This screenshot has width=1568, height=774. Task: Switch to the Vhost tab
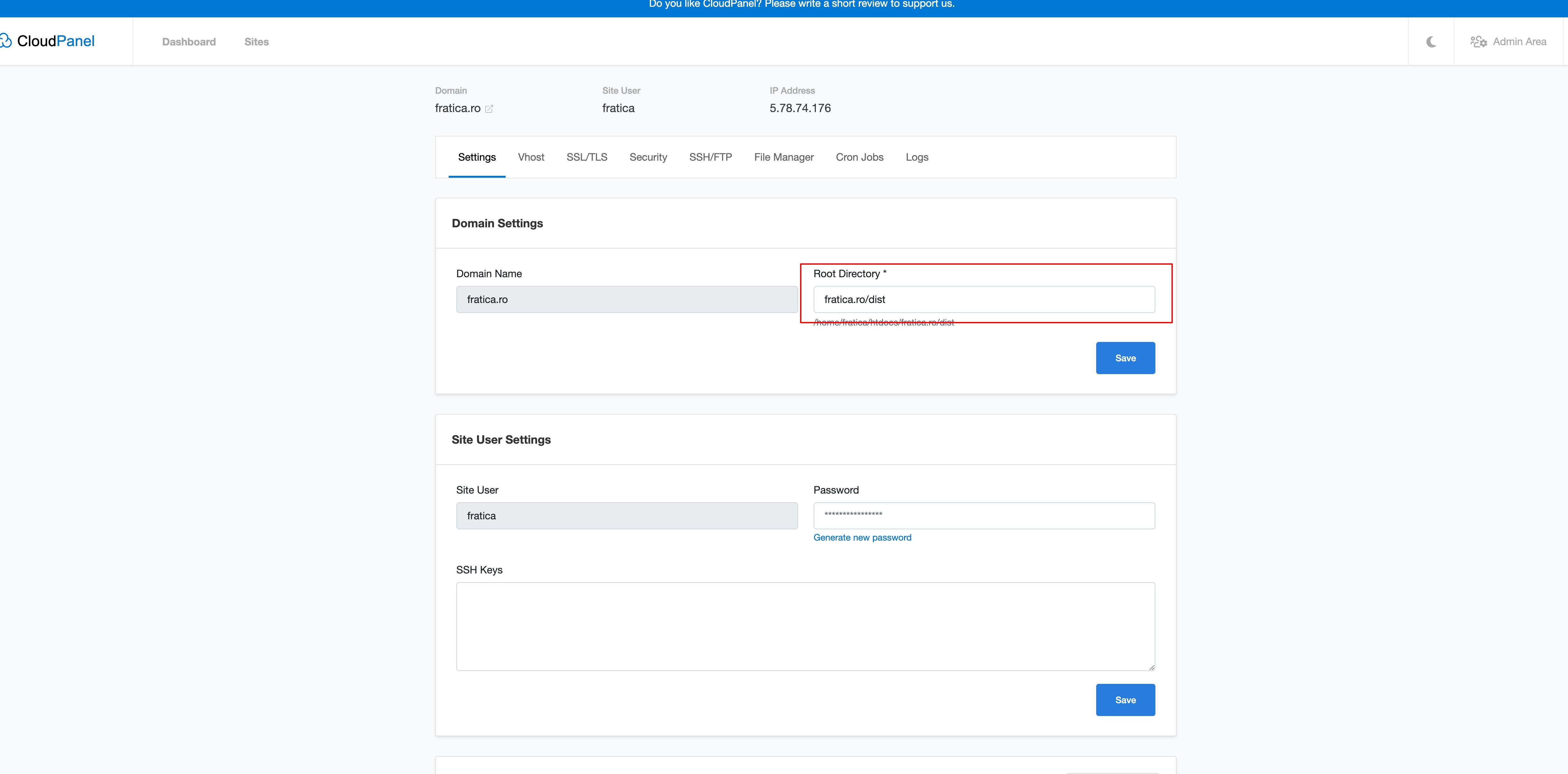pos(531,157)
